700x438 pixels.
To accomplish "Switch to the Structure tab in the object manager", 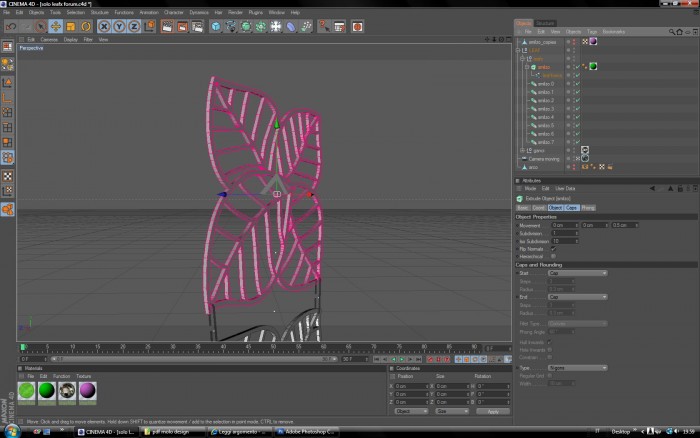I will pos(545,23).
